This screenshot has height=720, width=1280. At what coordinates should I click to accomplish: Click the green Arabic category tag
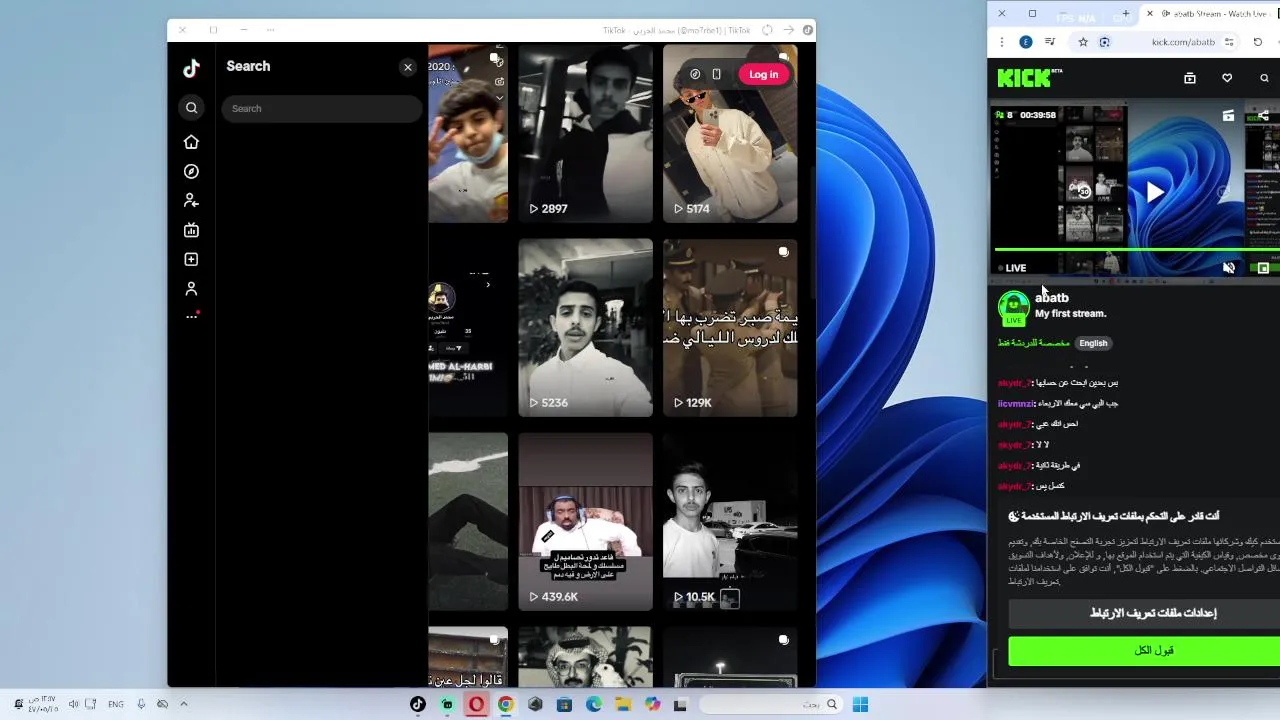(x=1033, y=343)
